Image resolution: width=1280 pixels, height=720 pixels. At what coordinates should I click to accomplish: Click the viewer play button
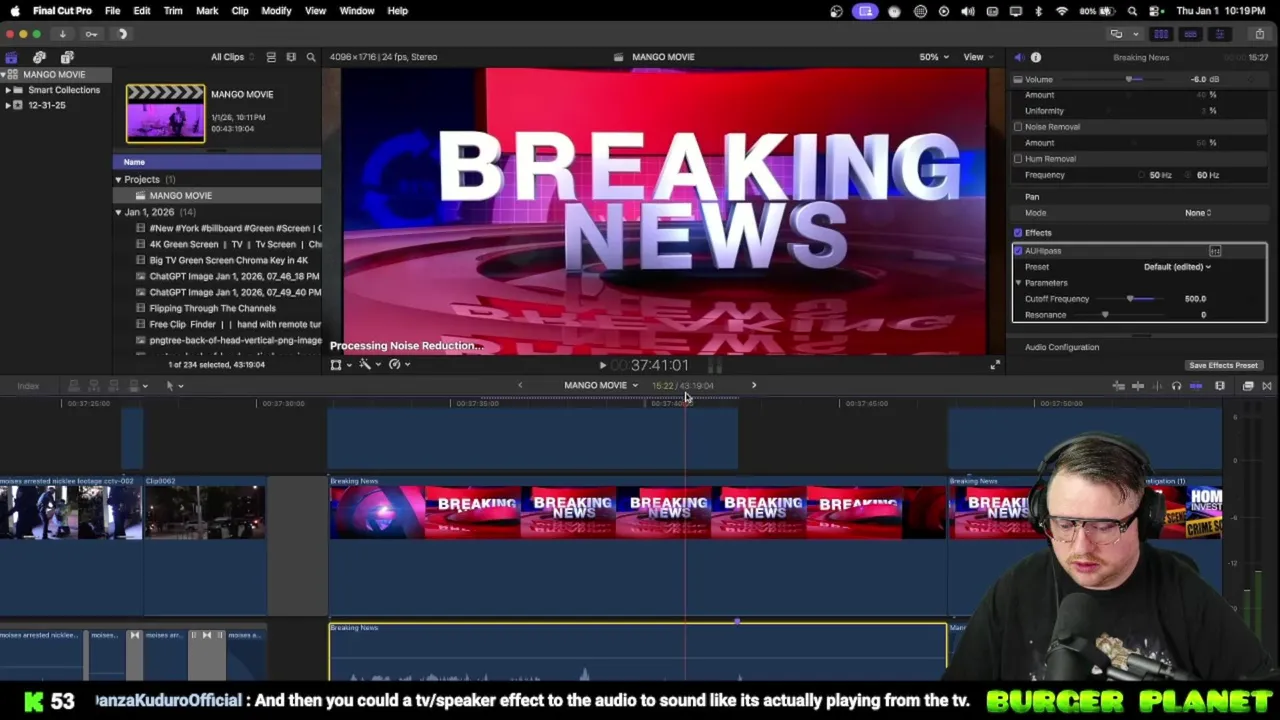pos(602,366)
